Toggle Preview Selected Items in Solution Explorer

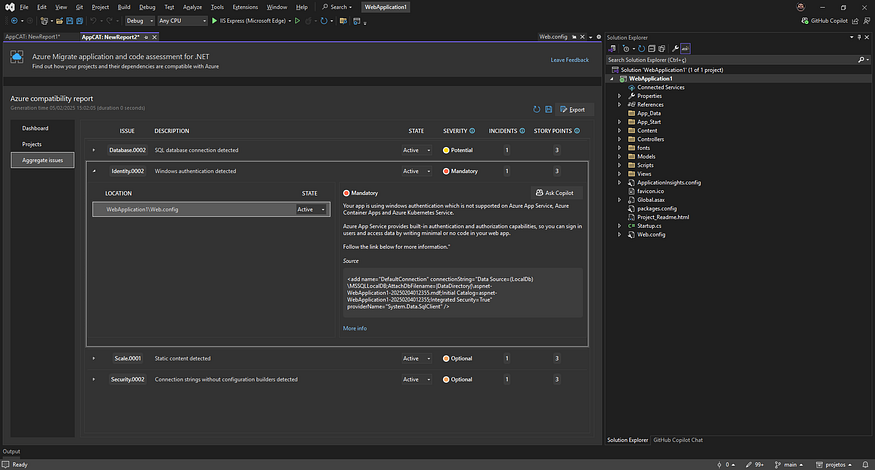(x=687, y=47)
